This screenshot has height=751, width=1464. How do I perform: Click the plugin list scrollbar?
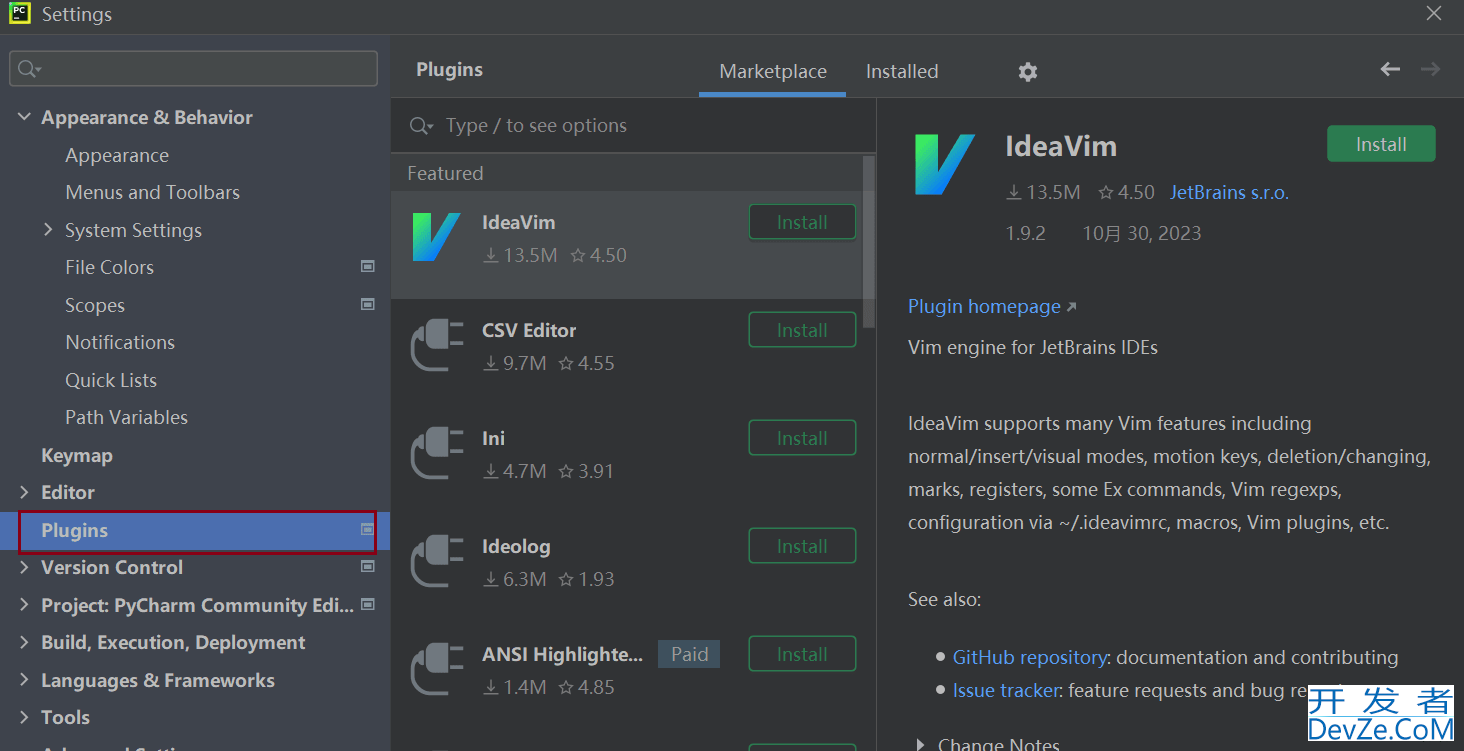click(869, 241)
